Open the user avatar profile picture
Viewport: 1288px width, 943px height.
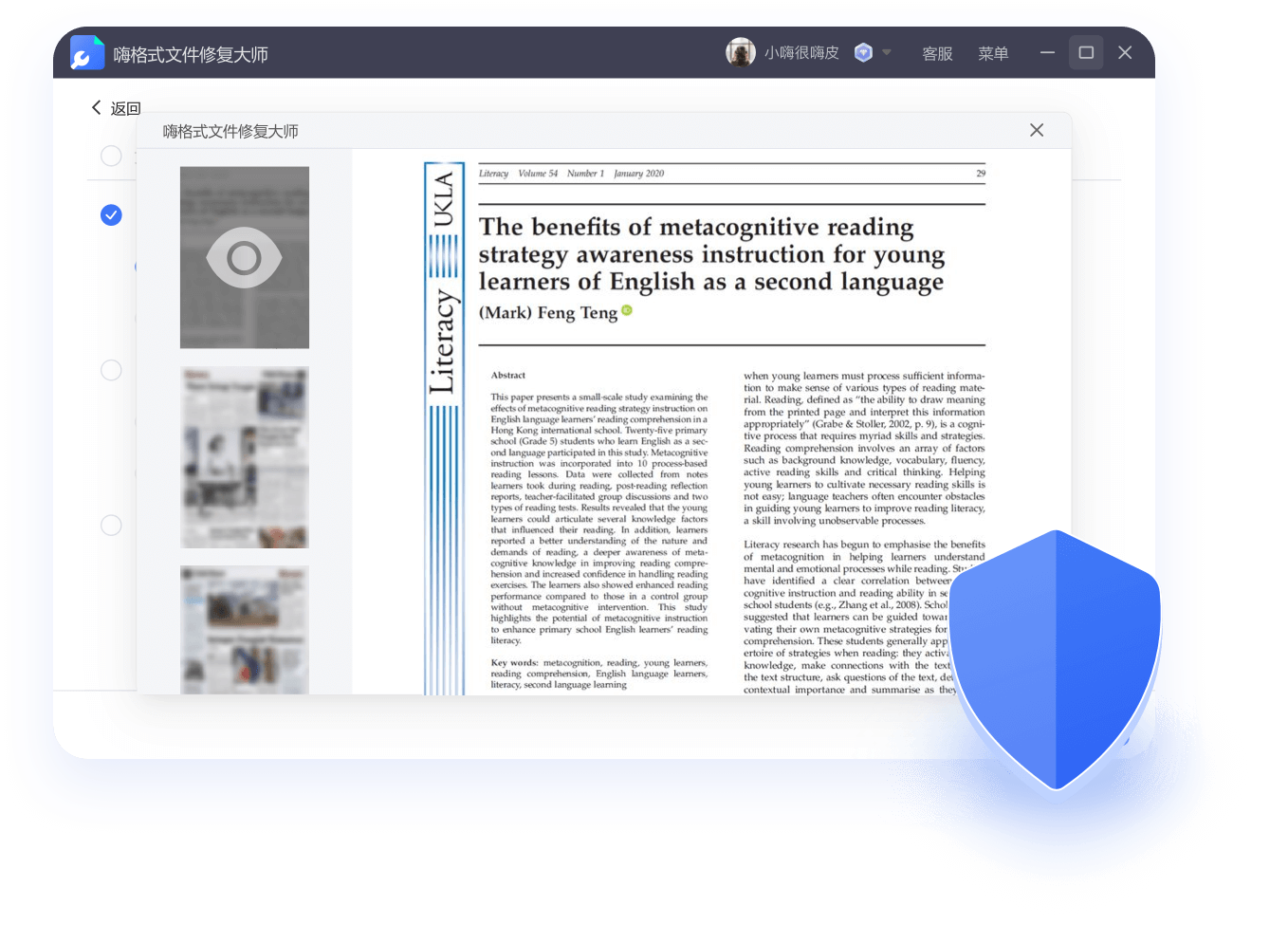[x=741, y=52]
